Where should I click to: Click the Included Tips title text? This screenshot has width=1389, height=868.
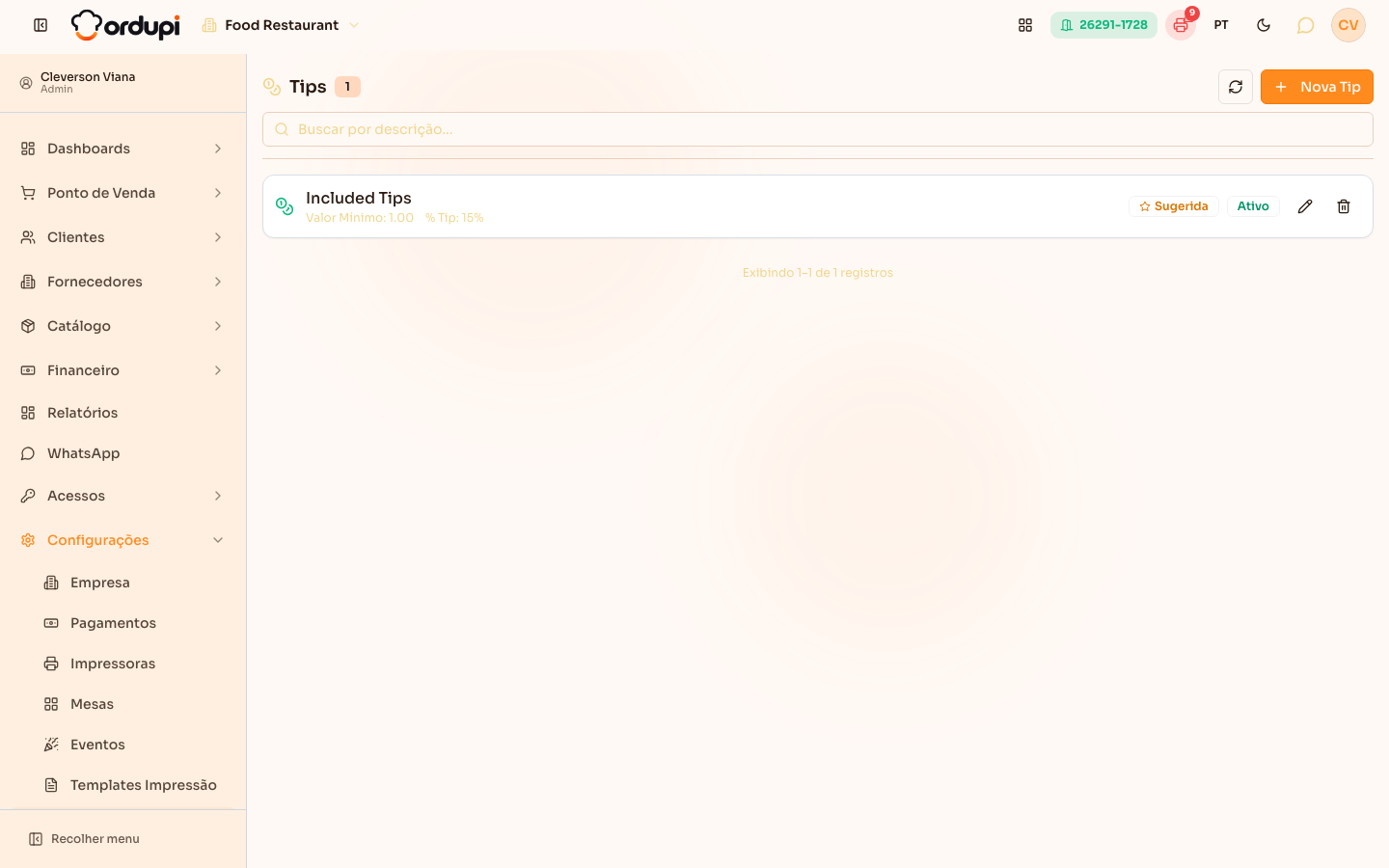[x=359, y=198]
